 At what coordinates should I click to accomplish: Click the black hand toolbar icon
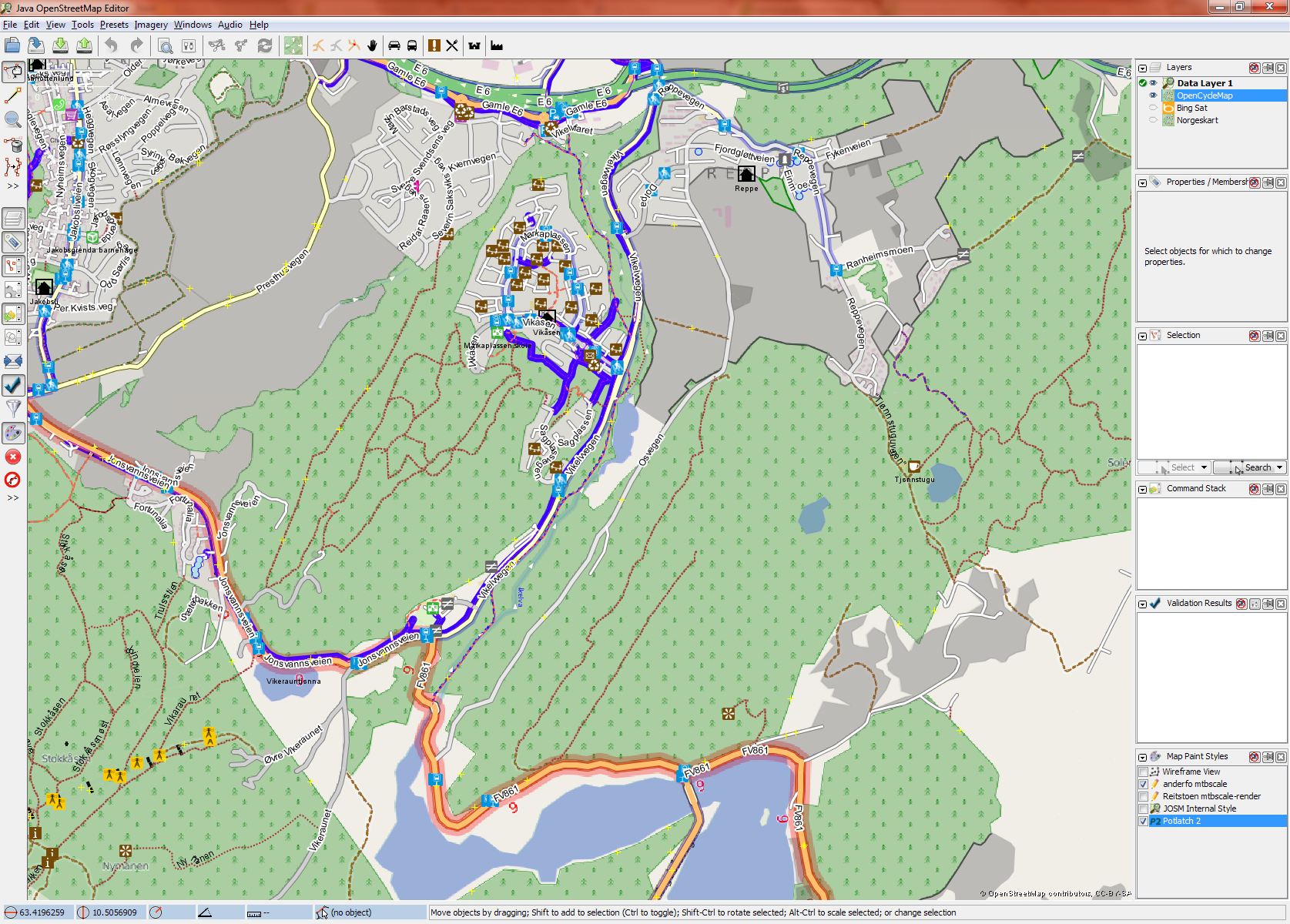click(x=373, y=45)
